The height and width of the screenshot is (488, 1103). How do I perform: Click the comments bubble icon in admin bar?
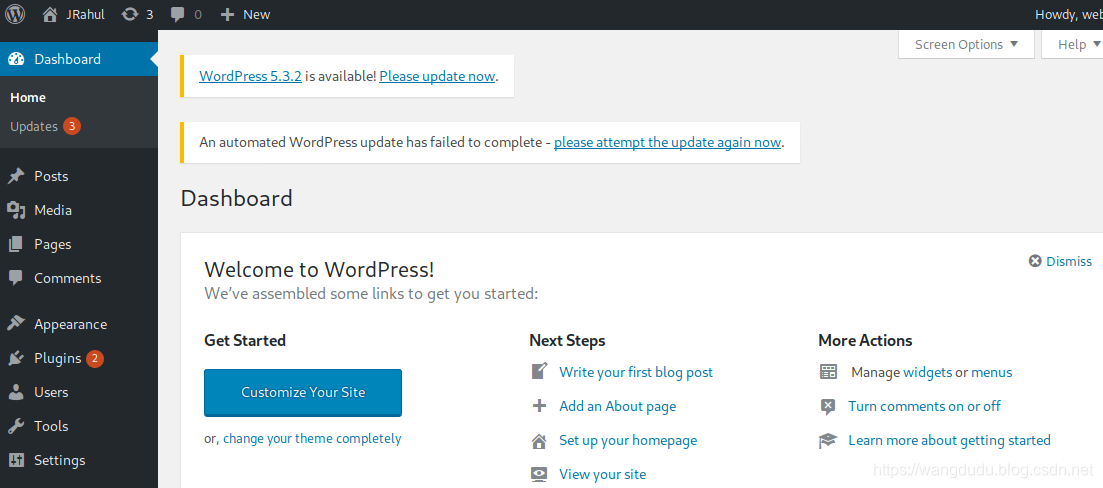179,15
